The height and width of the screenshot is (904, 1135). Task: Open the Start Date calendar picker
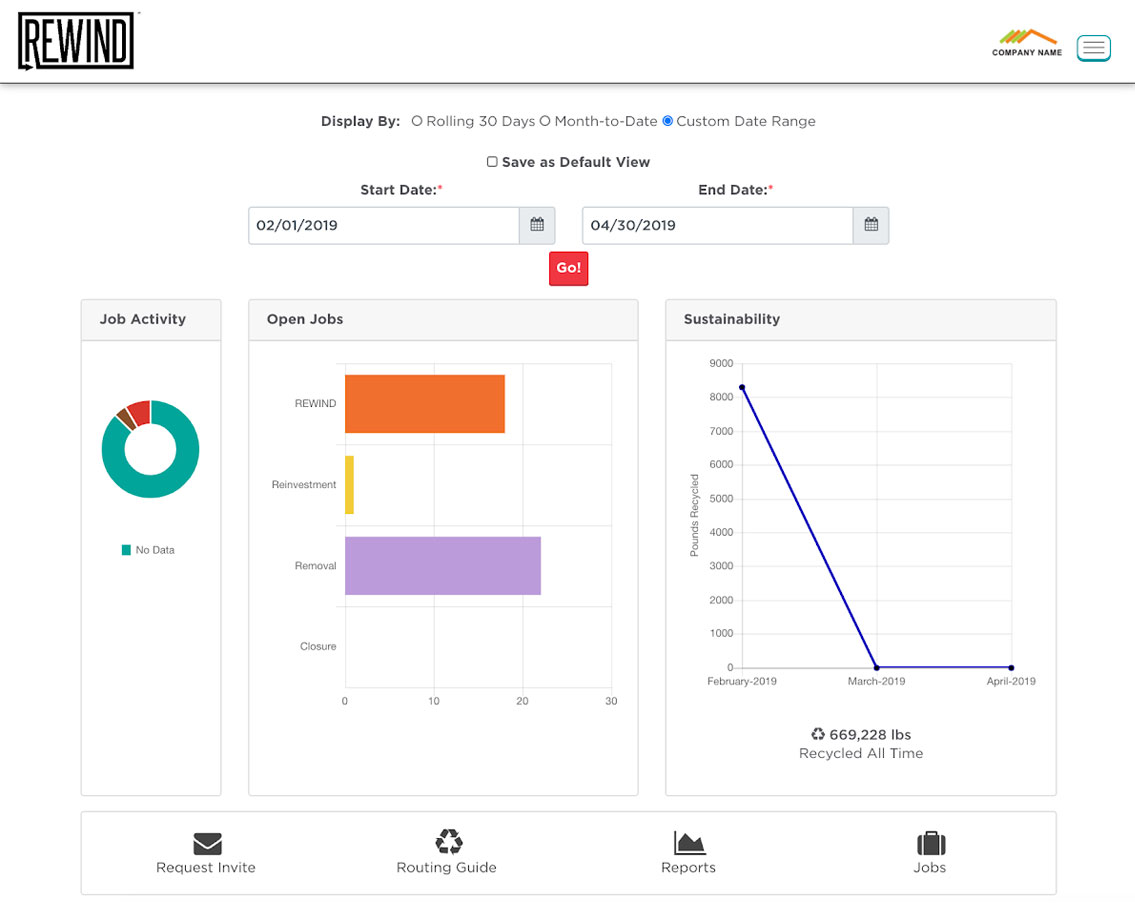click(537, 225)
